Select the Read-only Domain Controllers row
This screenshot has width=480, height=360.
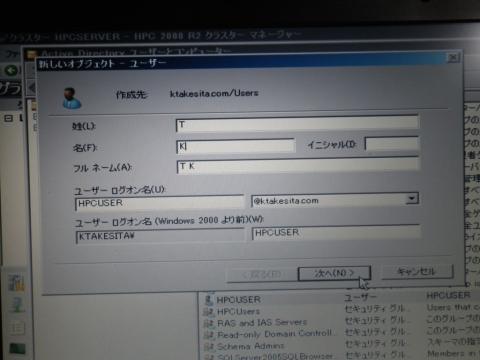click(x=340, y=334)
